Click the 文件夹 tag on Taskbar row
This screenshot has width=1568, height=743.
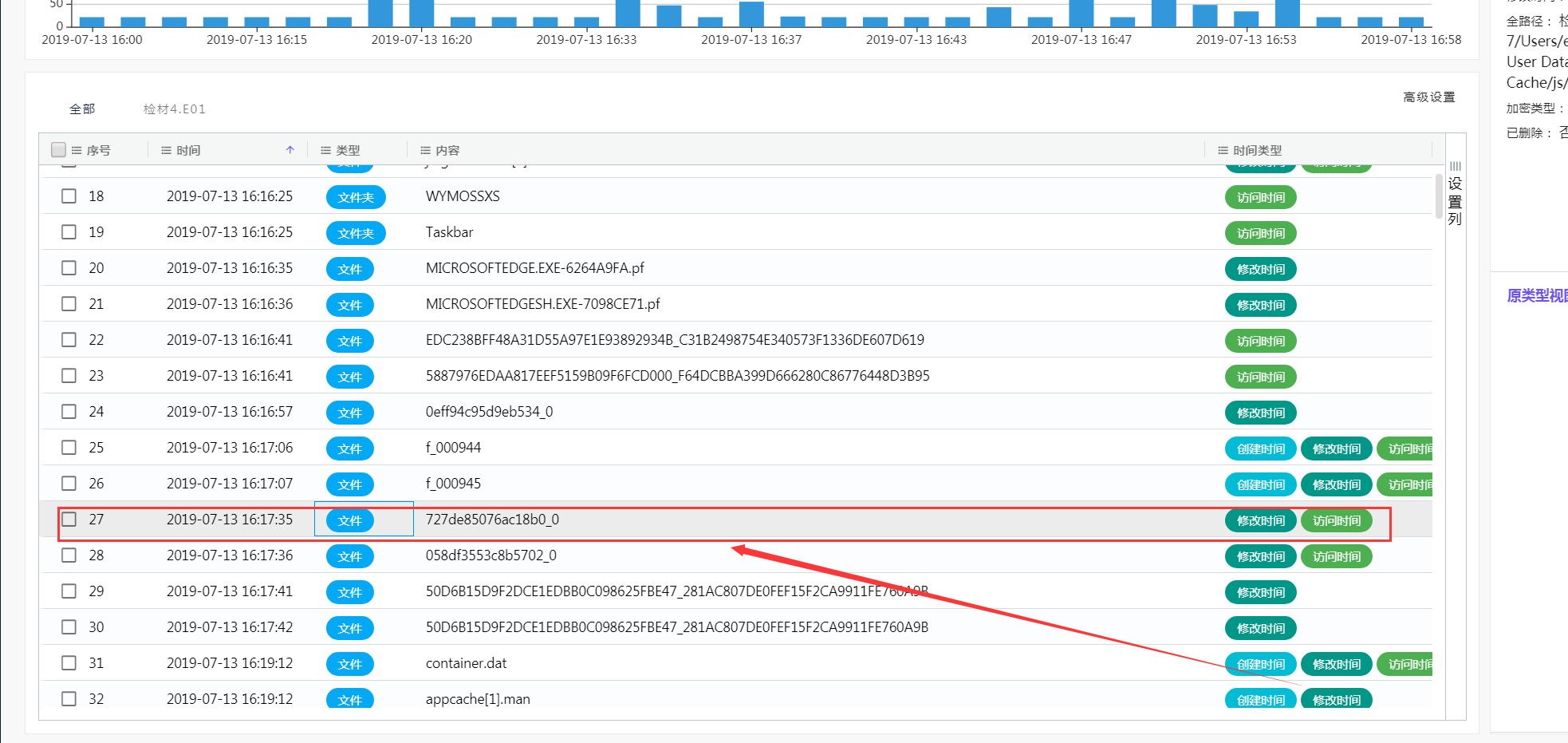[356, 233]
